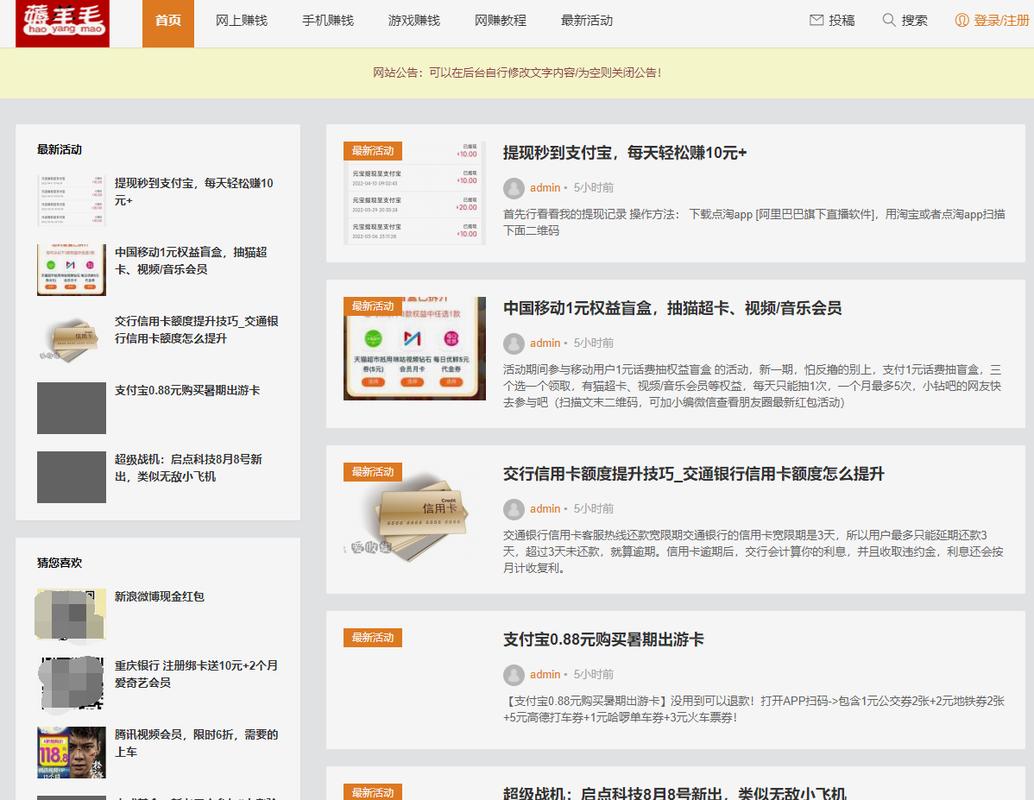Viewport: 1034px width, 800px height.
Task: Open sidebar link 支付宝0.88元购买暑期出游卡
Action: click(187, 390)
